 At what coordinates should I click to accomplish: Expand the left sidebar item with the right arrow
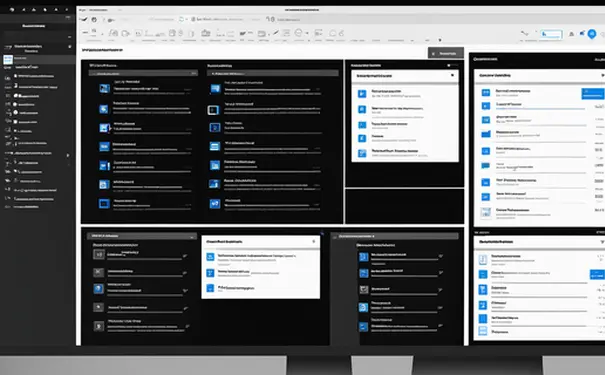(x=68, y=155)
